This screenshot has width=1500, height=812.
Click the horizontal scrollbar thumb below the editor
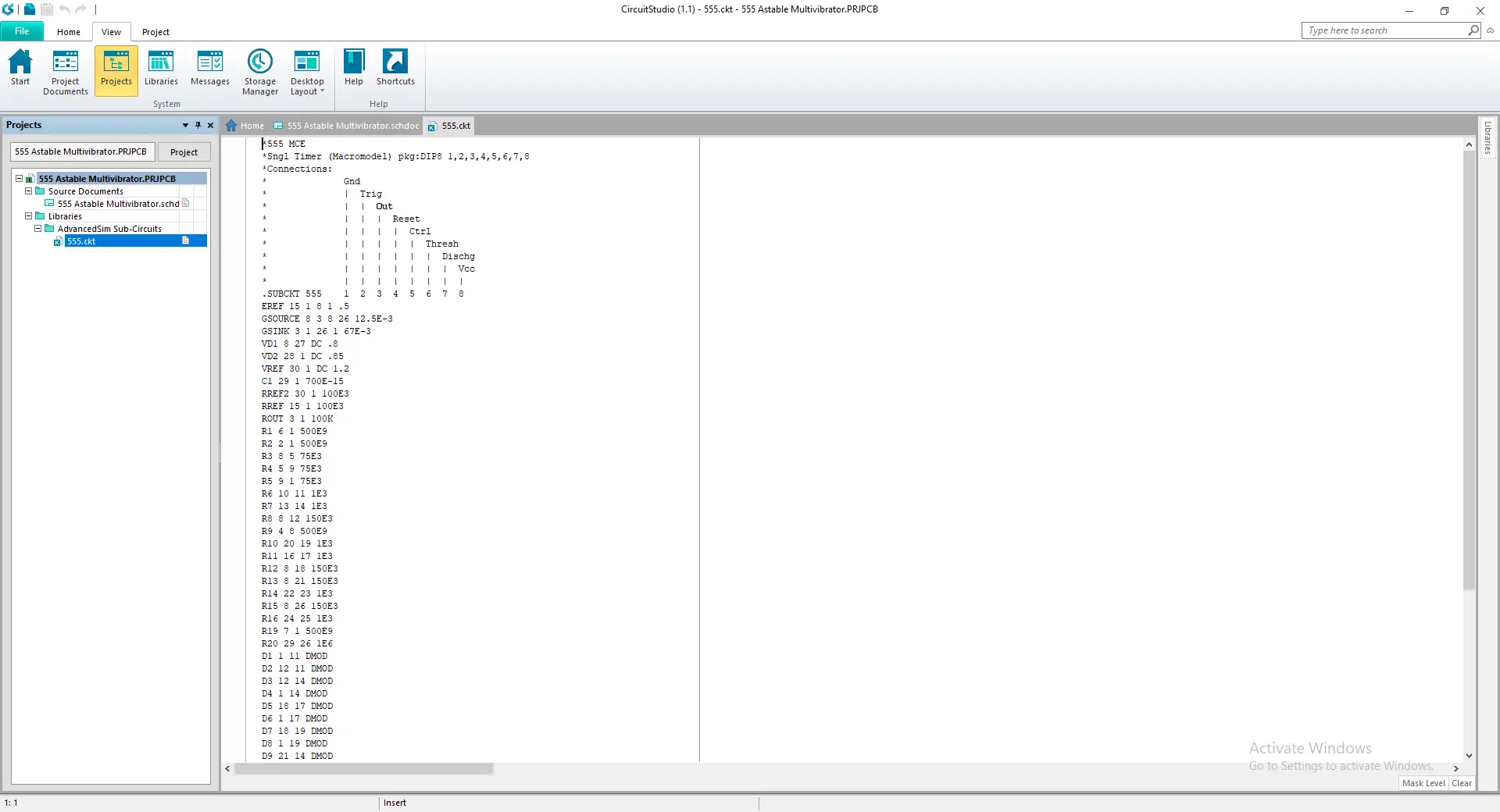[x=364, y=769]
